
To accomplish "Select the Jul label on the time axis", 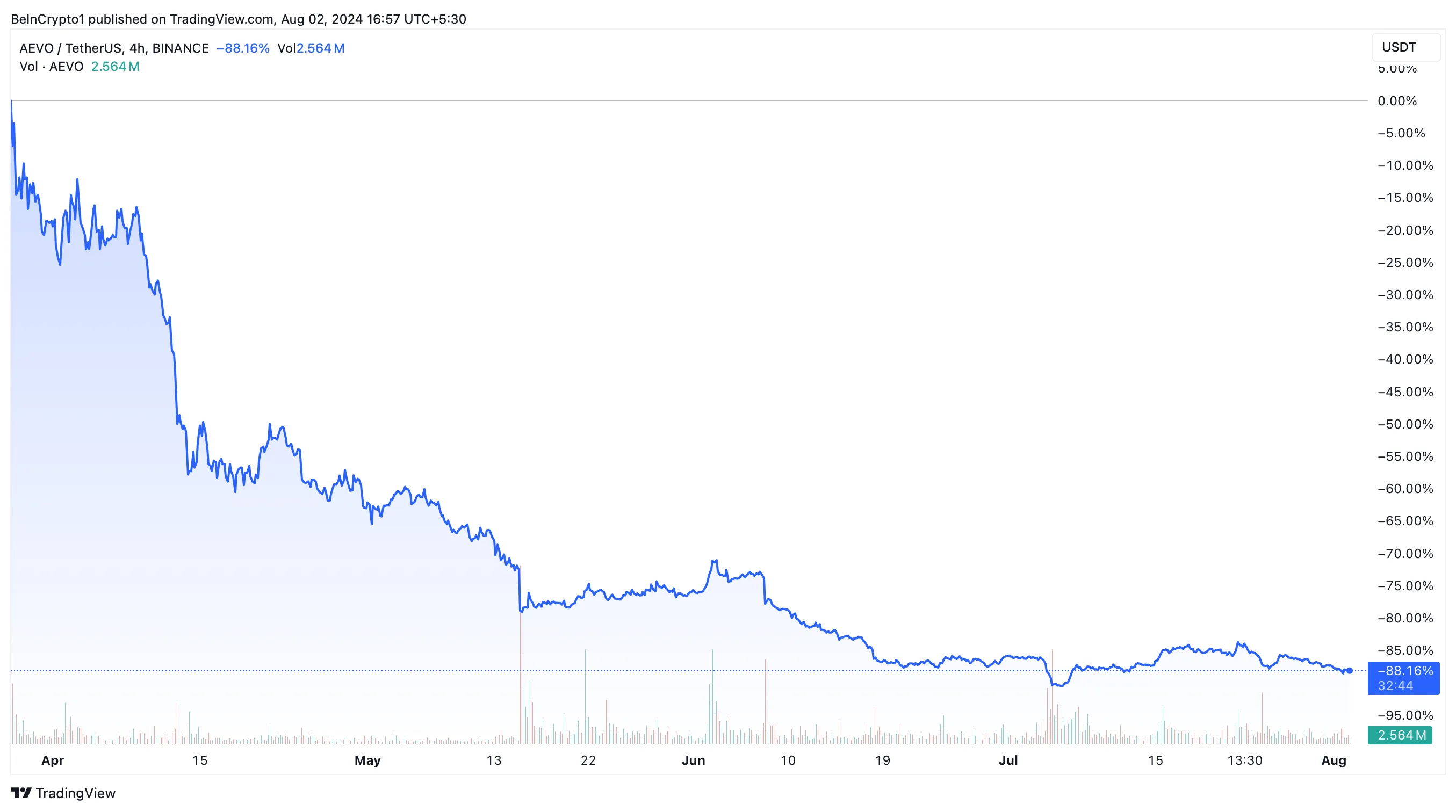I will pos(1008,760).
